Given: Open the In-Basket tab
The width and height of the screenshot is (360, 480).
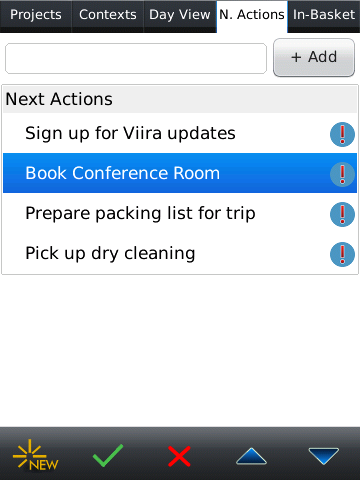Looking at the screenshot, I should click(x=324, y=15).
